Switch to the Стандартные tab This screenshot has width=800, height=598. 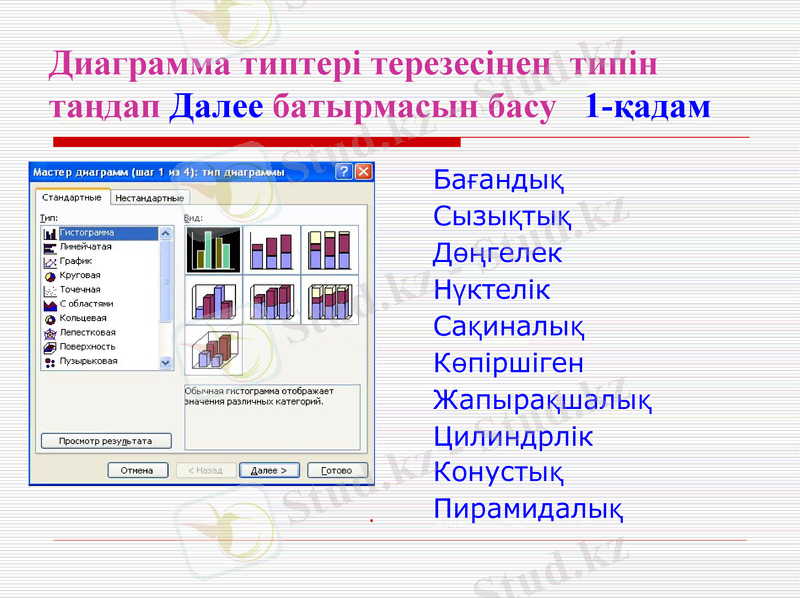click(71, 198)
